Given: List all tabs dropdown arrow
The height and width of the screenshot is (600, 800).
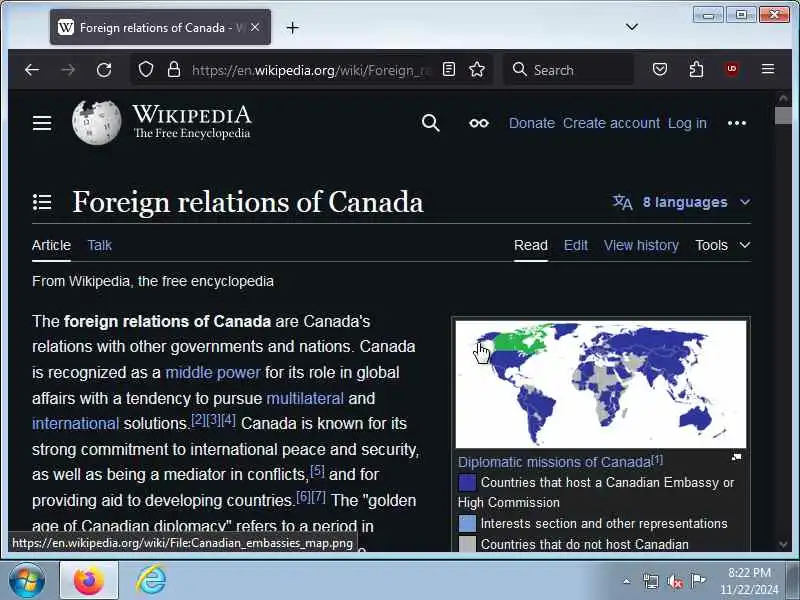Looking at the screenshot, I should 632,27.
